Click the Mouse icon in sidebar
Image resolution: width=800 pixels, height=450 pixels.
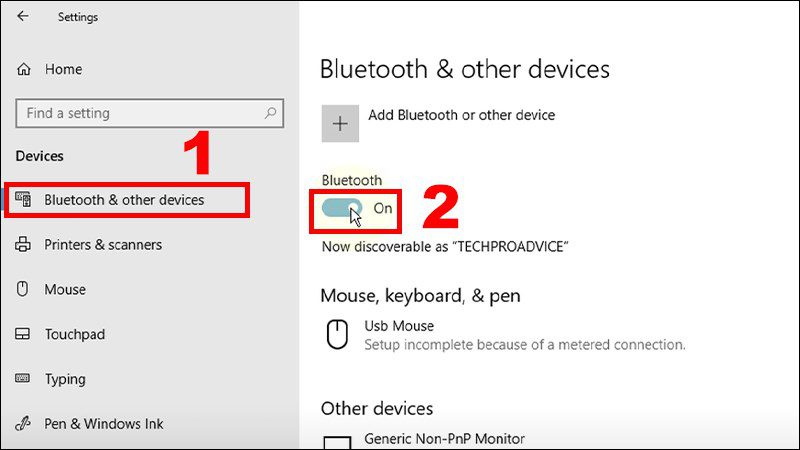[x=23, y=290]
